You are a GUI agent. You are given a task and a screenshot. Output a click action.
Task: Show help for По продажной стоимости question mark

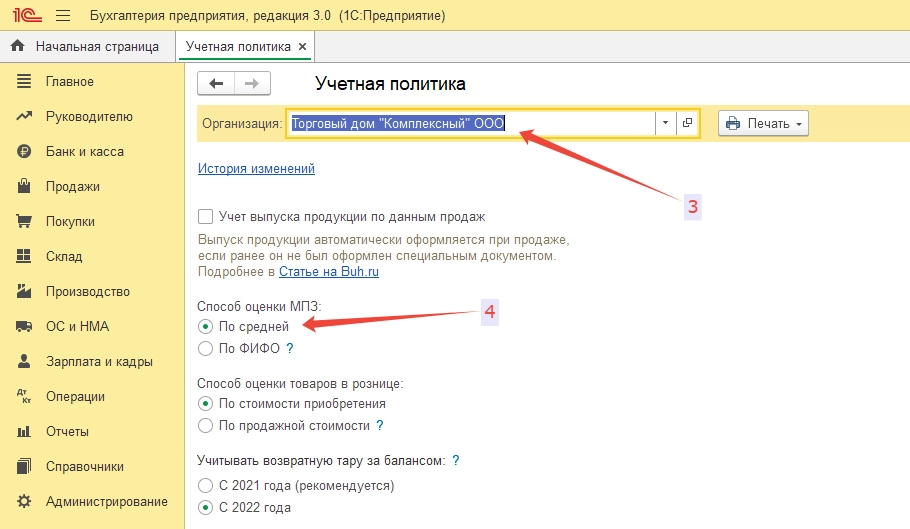pos(380,425)
